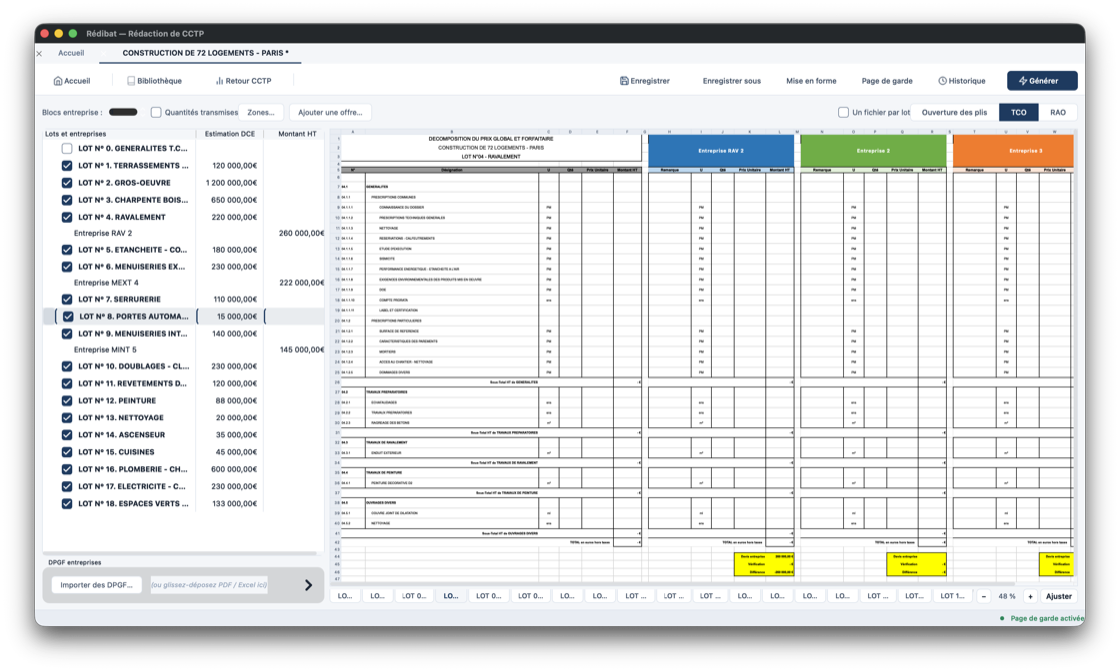Click the 222 000,00€ Montant HT value

tap(301, 283)
